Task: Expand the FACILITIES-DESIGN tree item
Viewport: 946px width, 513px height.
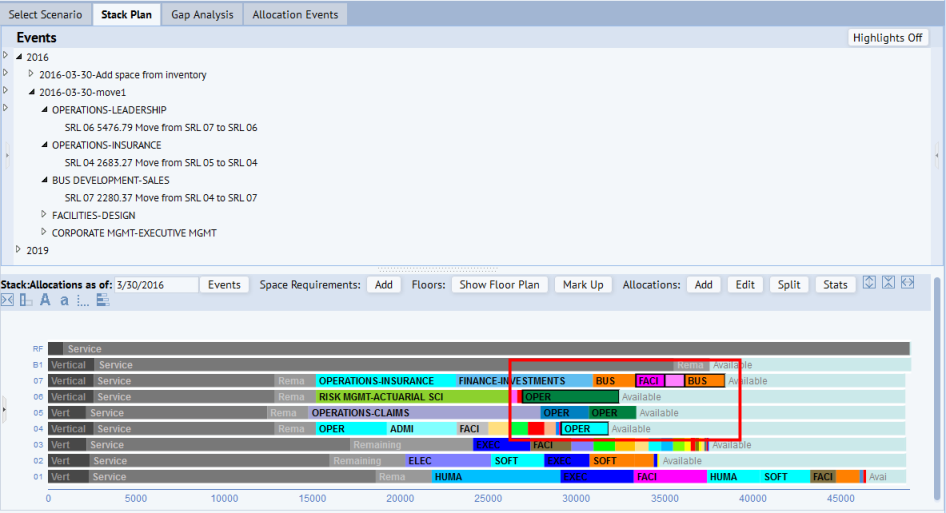Action: click(43, 214)
